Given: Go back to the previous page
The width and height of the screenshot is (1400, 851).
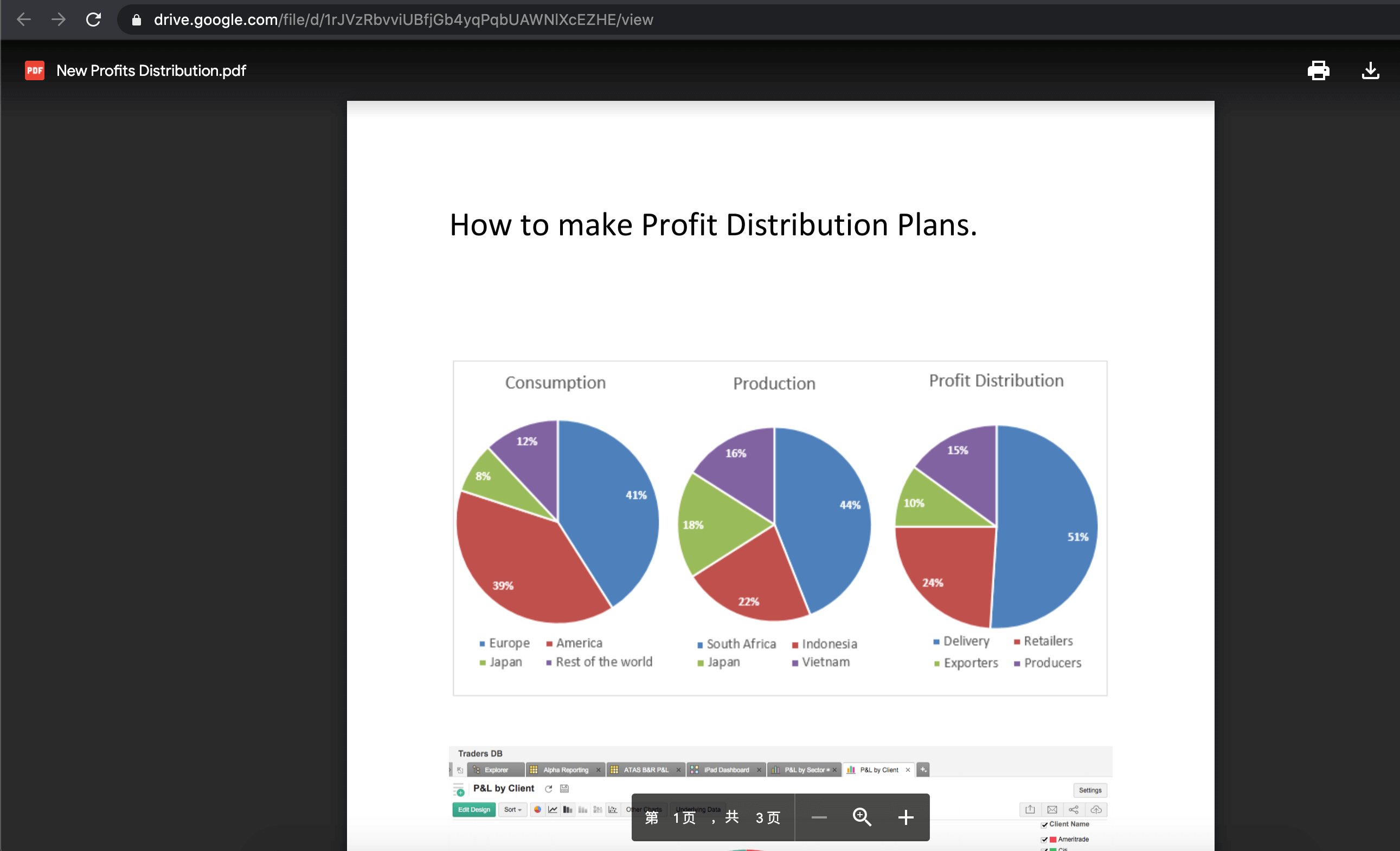Looking at the screenshot, I should (x=24, y=20).
